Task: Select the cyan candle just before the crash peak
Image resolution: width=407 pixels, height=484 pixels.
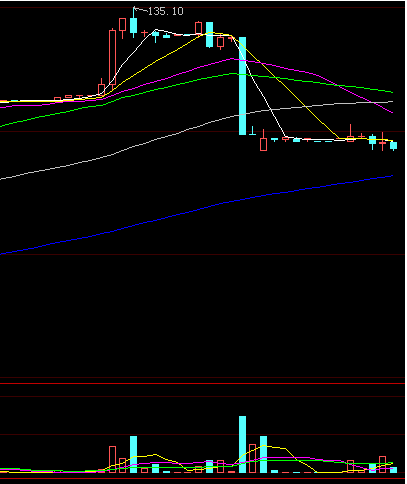Action: pos(209,35)
